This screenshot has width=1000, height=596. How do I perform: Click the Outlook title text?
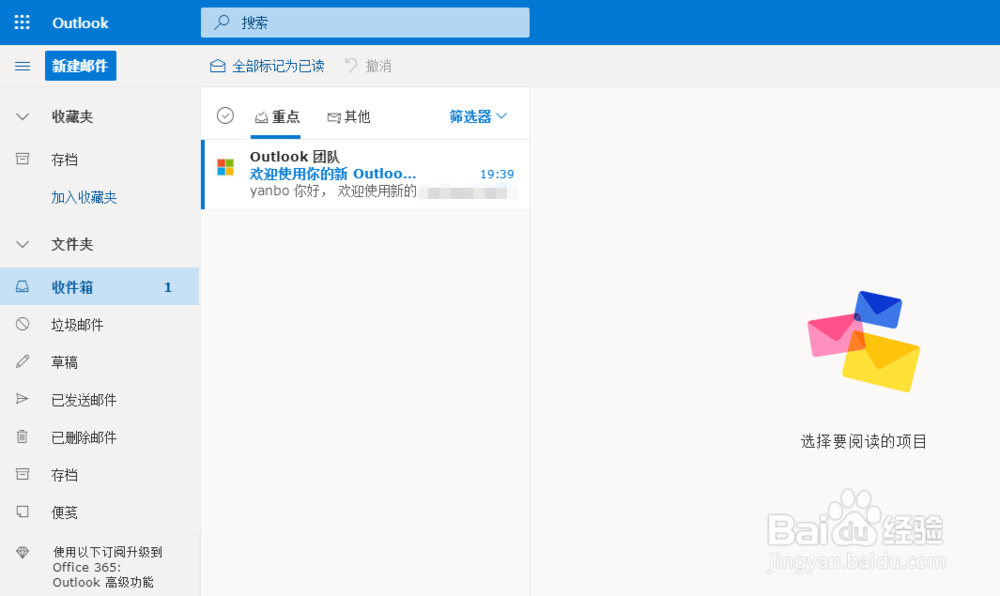(80, 23)
